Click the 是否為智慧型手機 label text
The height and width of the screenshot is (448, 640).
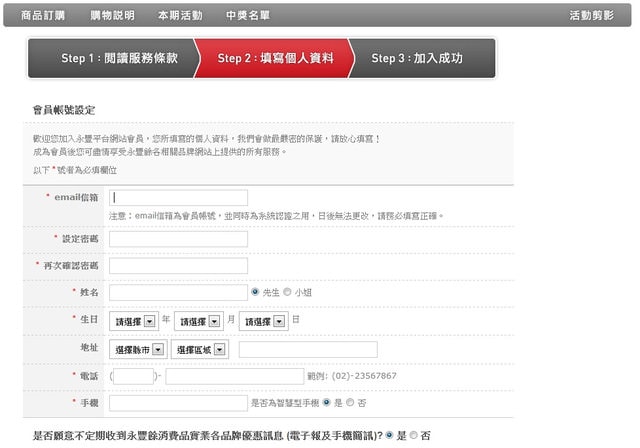pyautogui.click(x=285, y=403)
